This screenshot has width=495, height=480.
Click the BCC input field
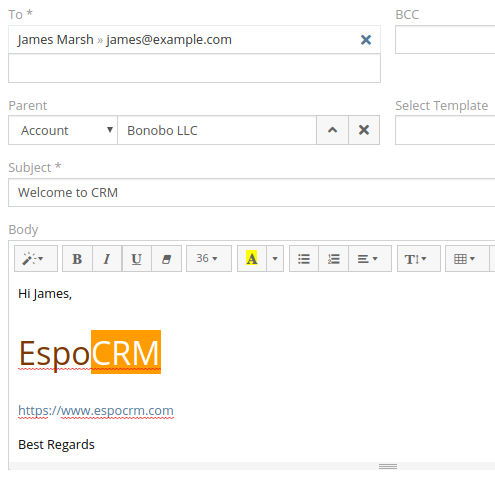coord(445,39)
